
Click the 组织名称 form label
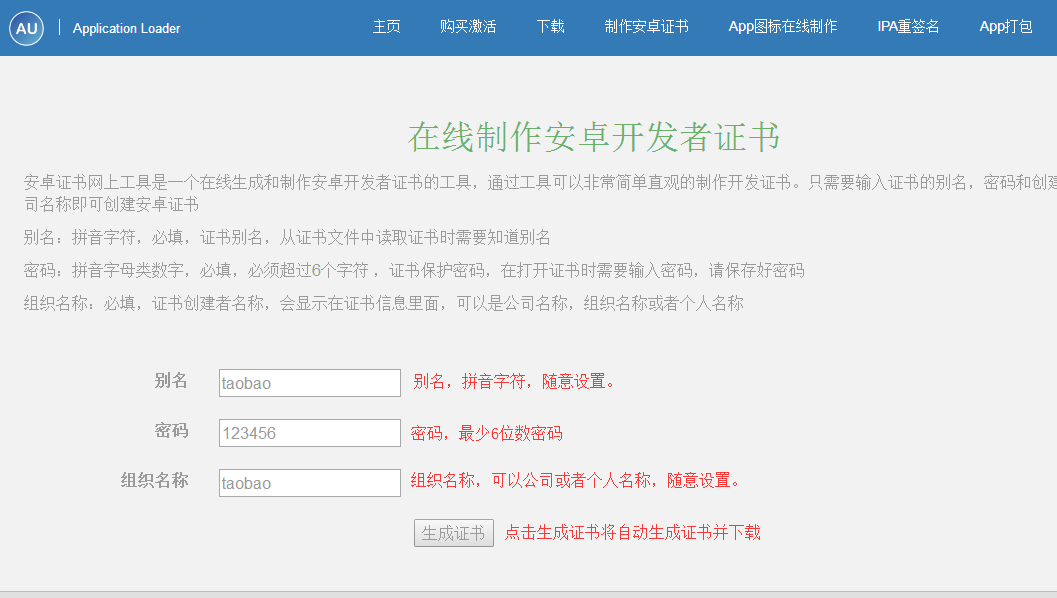tap(154, 481)
